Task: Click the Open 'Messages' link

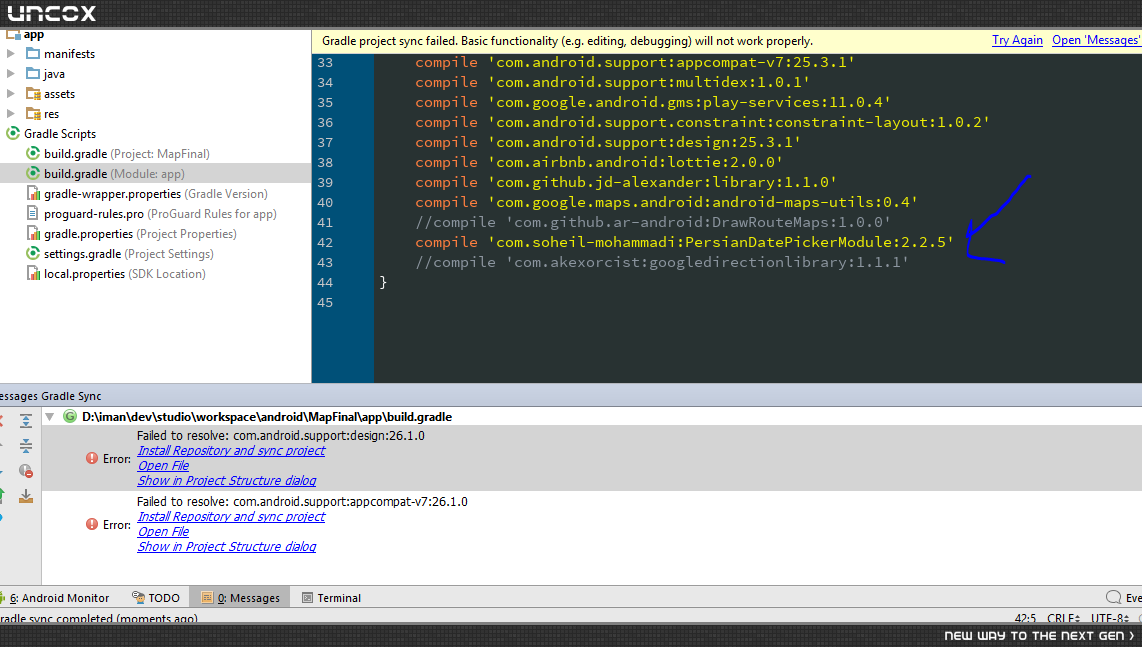Action: [x=1096, y=40]
